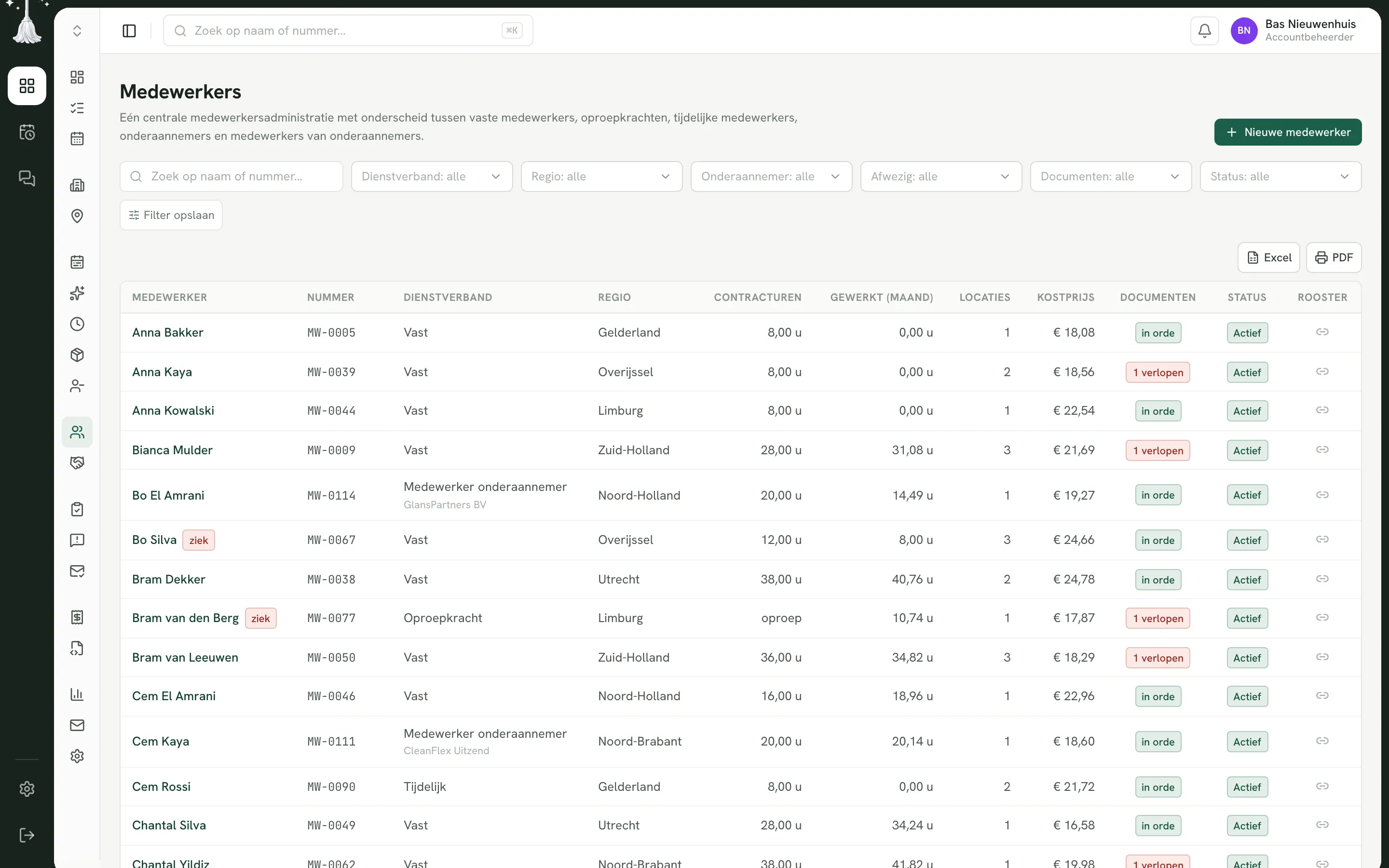Open the checklist tasks sidebar icon
1389x868 pixels.
click(x=77, y=108)
